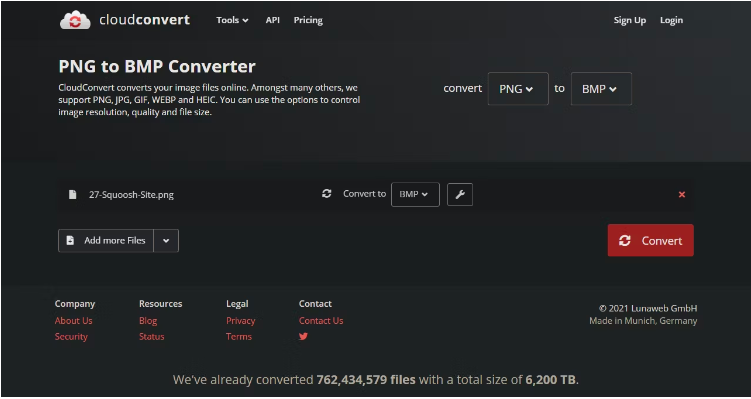Click Login in header

671,20
